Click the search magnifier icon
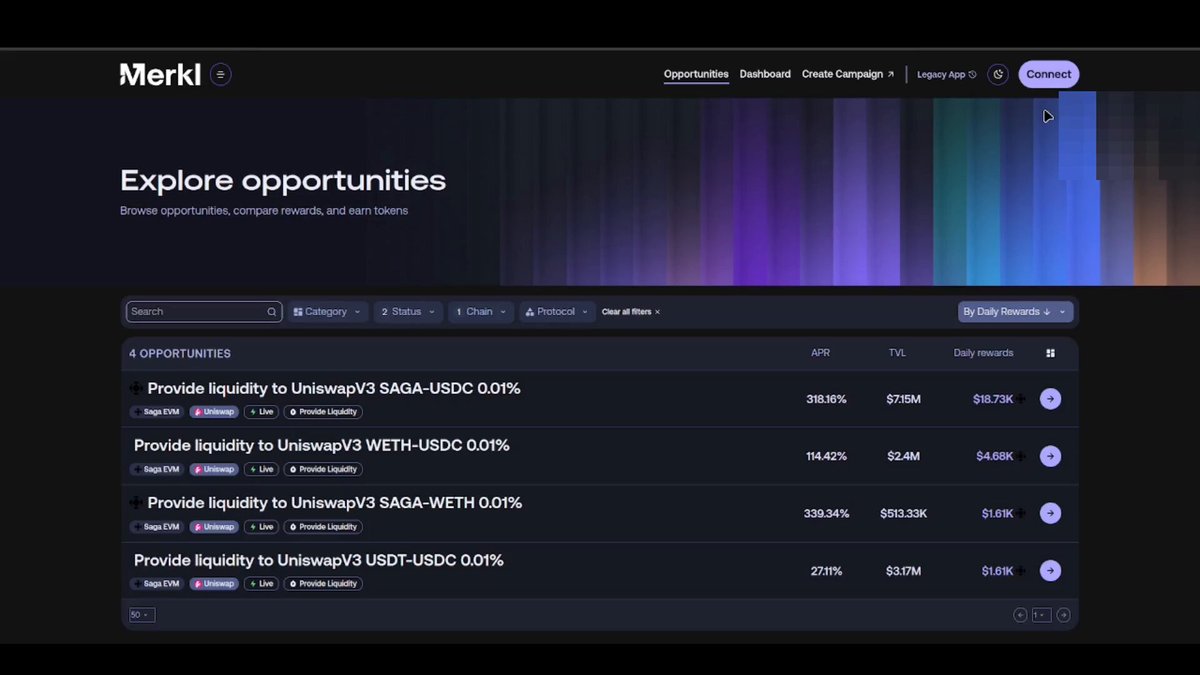Viewport: 1200px width, 675px height. click(271, 312)
